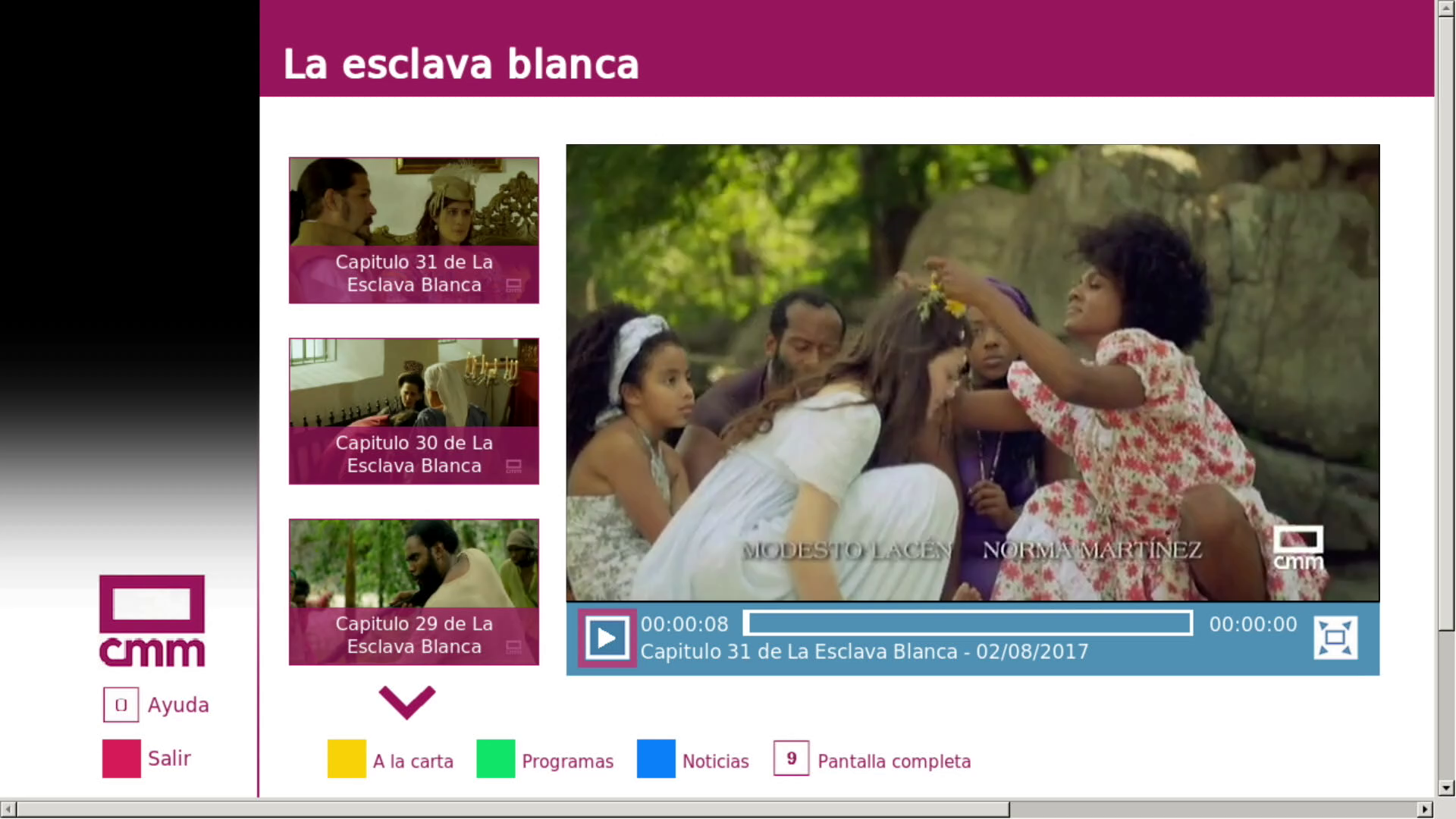
Task: Click the Pantalla completa link
Action: coord(894,761)
